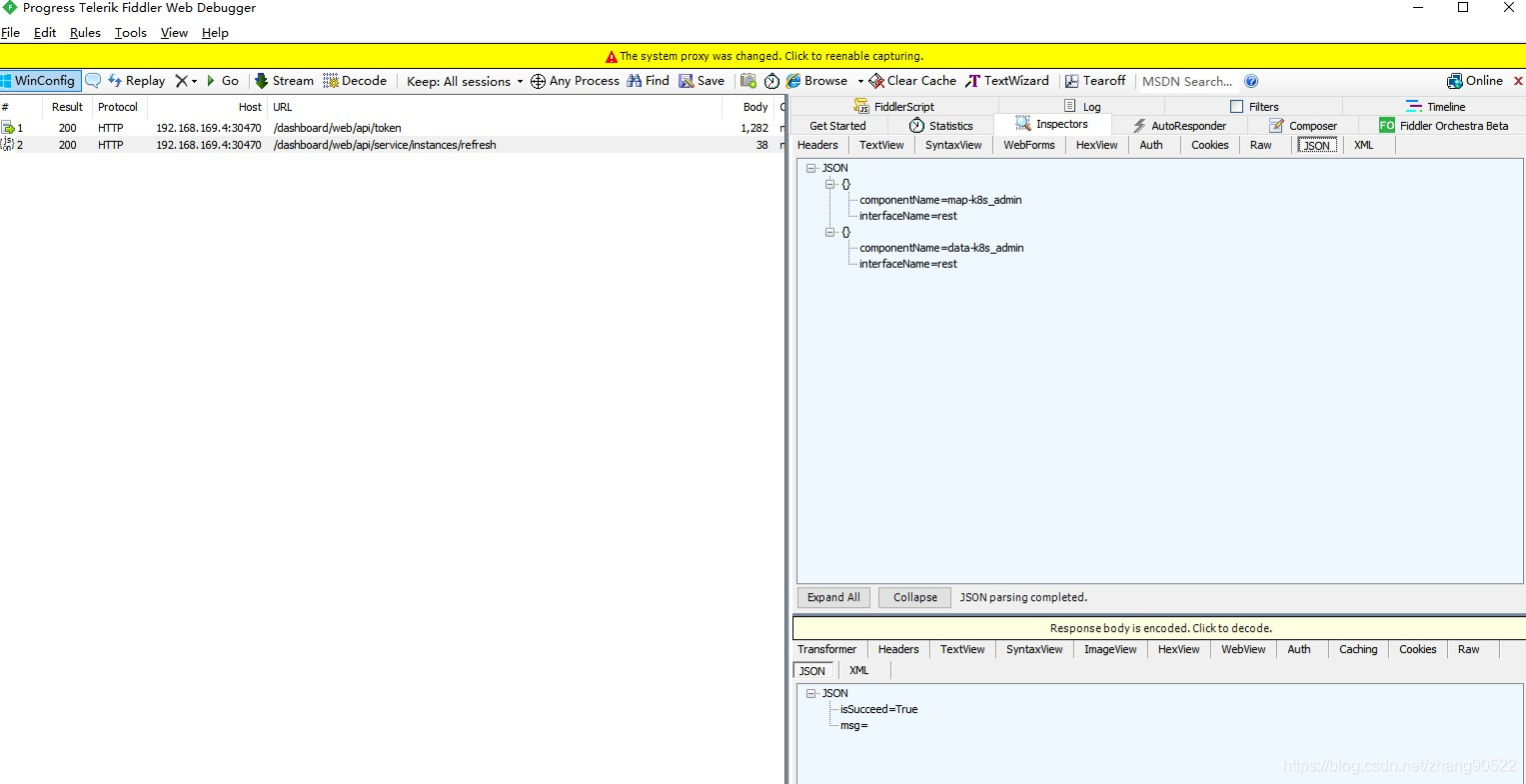Collapse first object node in request JSON
The image size is (1526, 784).
[829, 184]
